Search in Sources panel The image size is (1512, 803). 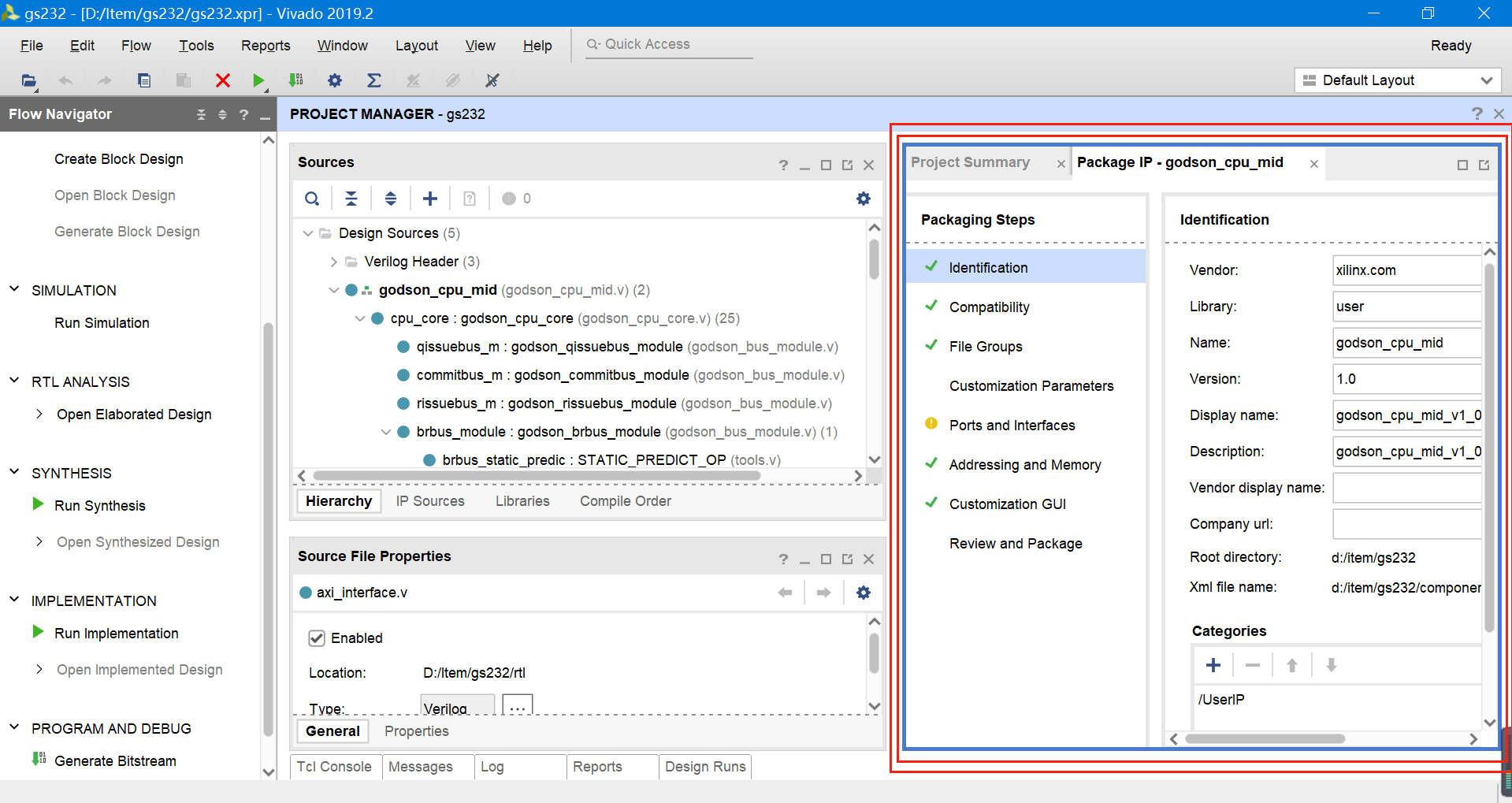point(312,199)
